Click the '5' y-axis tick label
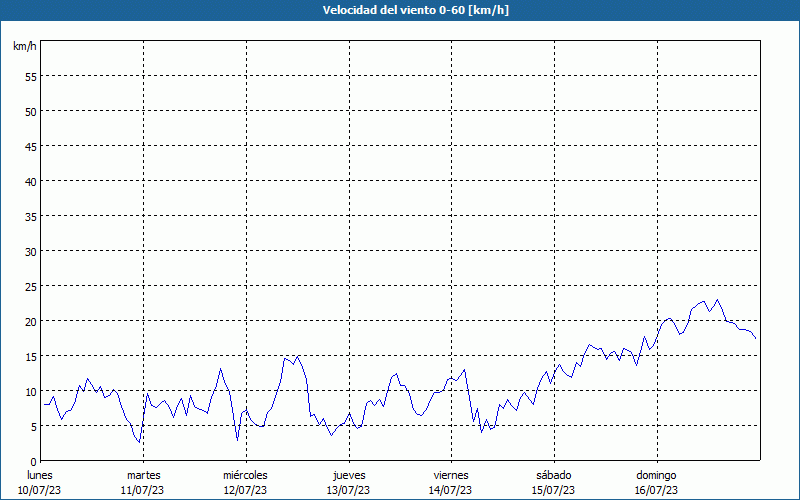Image resolution: width=800 pixels, height=500 pixels. tap(34, 427)
